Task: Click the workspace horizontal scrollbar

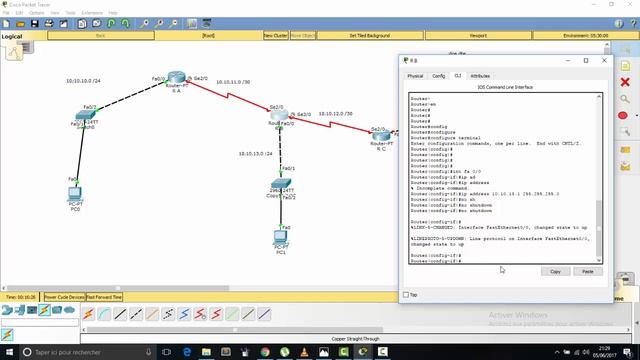Action: click(x=118, y=288)
